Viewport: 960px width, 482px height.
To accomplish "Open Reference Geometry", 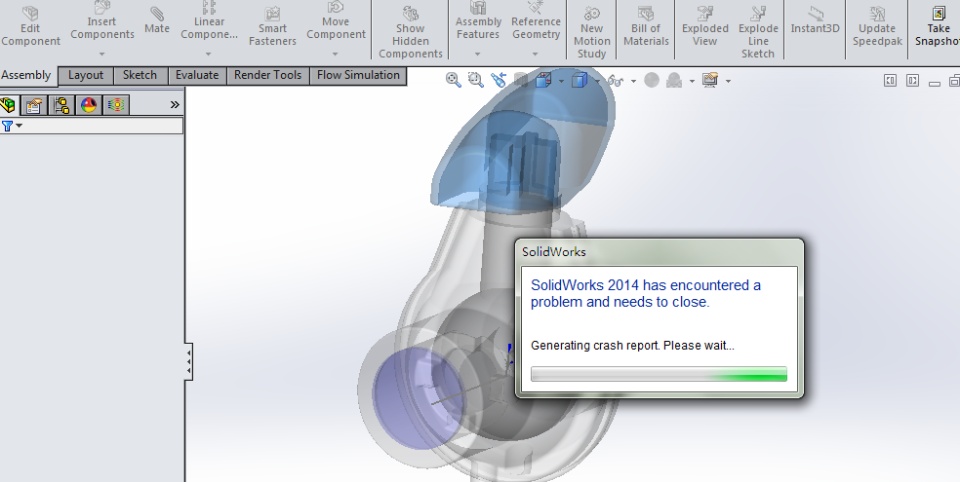I will (x=536, y=22).
